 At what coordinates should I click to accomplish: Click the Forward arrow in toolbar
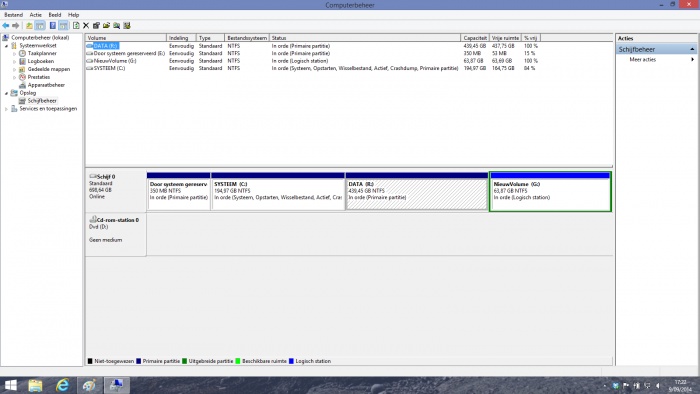pyautogui.click(x=16, y=25)
